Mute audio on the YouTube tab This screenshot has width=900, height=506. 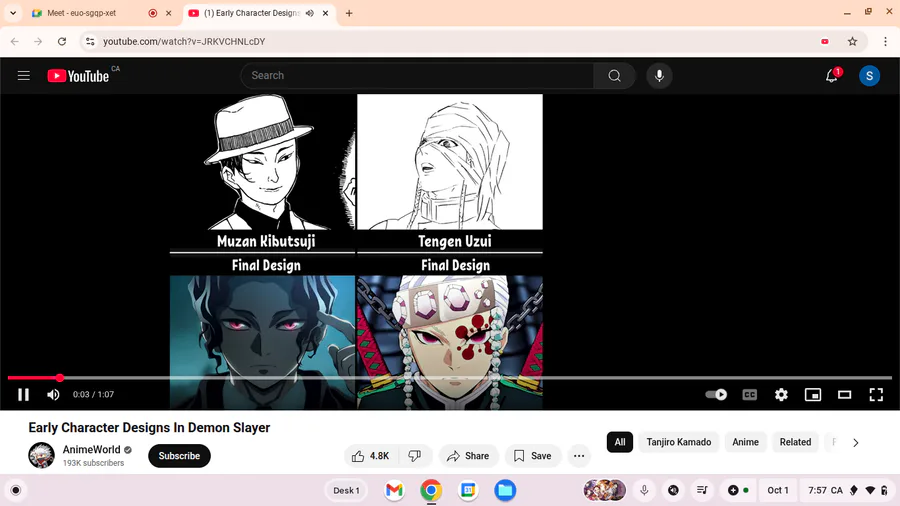pos(310,13)
